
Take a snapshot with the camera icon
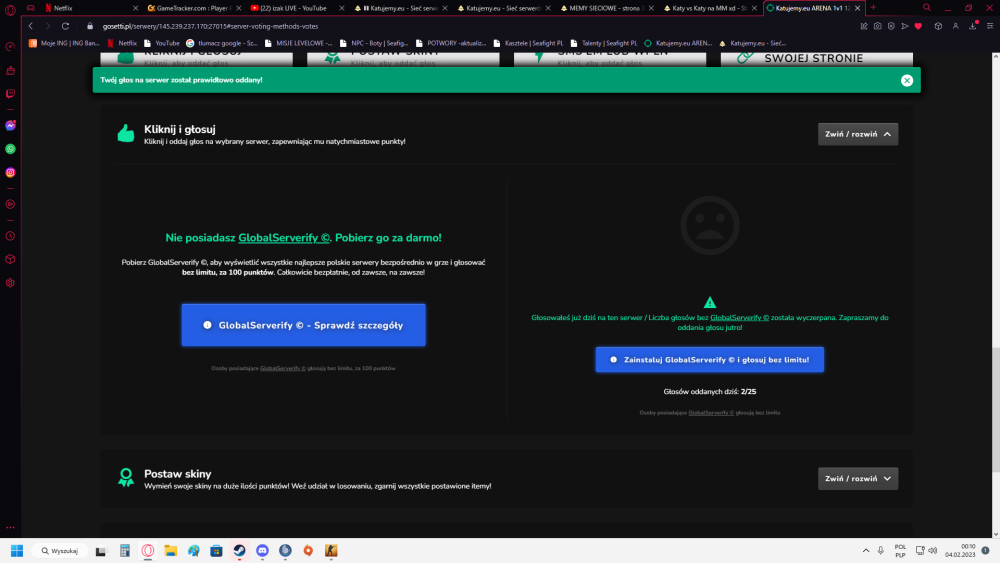pyautogui.click(x=878, y=26)
